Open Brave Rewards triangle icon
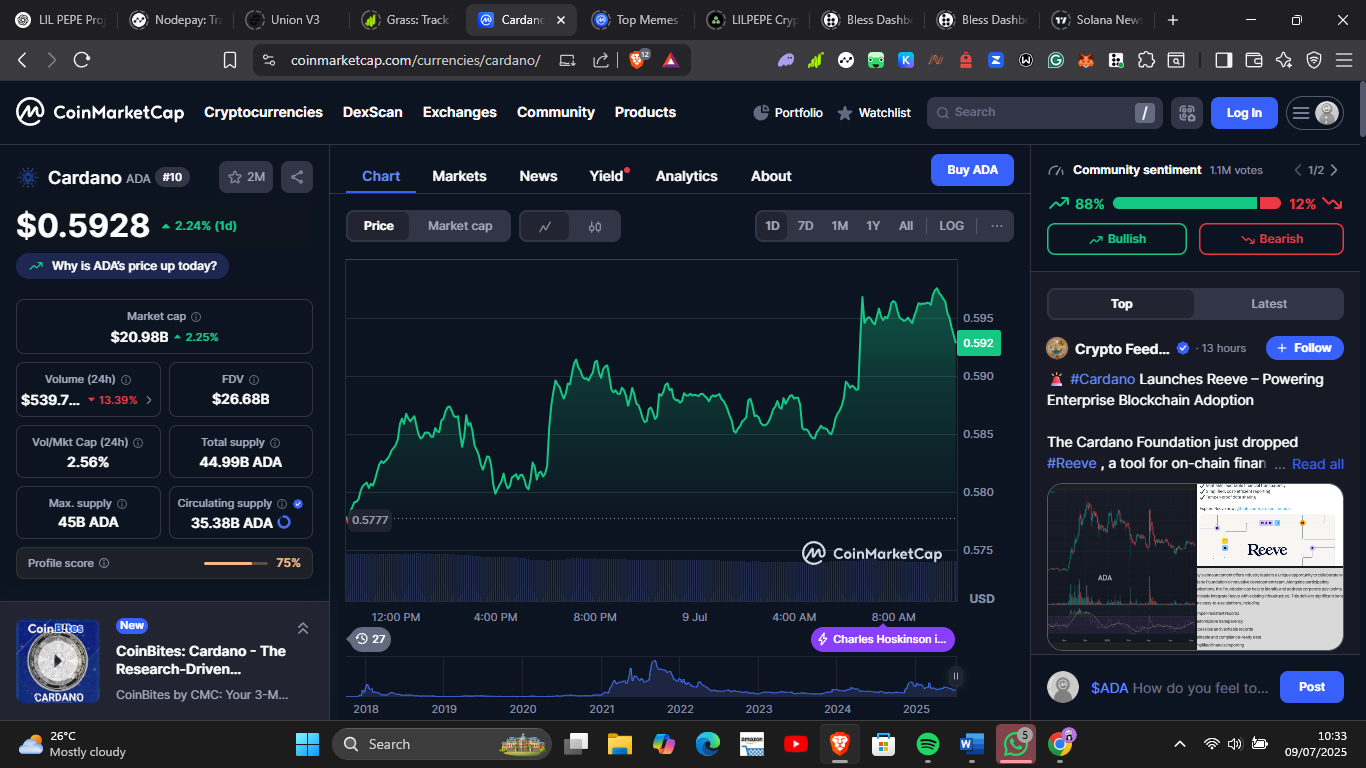 pyautogui.click(x=670, y=60)
